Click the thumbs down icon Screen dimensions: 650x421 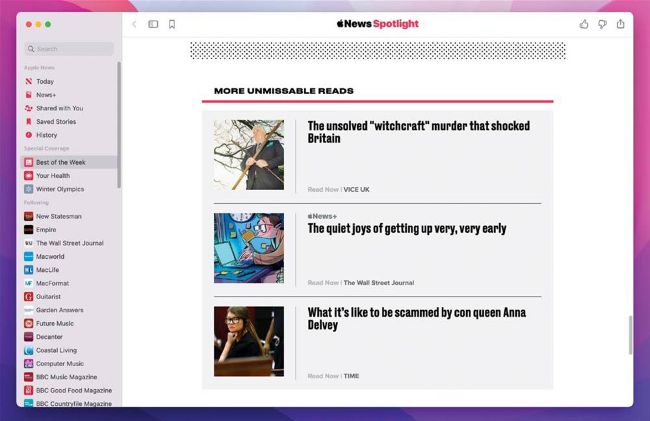[602, 24]
